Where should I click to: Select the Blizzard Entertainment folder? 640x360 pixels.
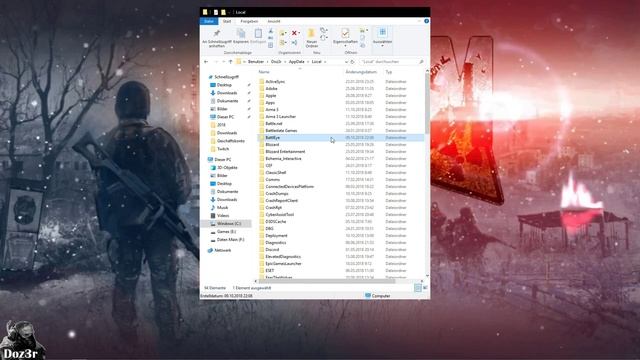285,151
